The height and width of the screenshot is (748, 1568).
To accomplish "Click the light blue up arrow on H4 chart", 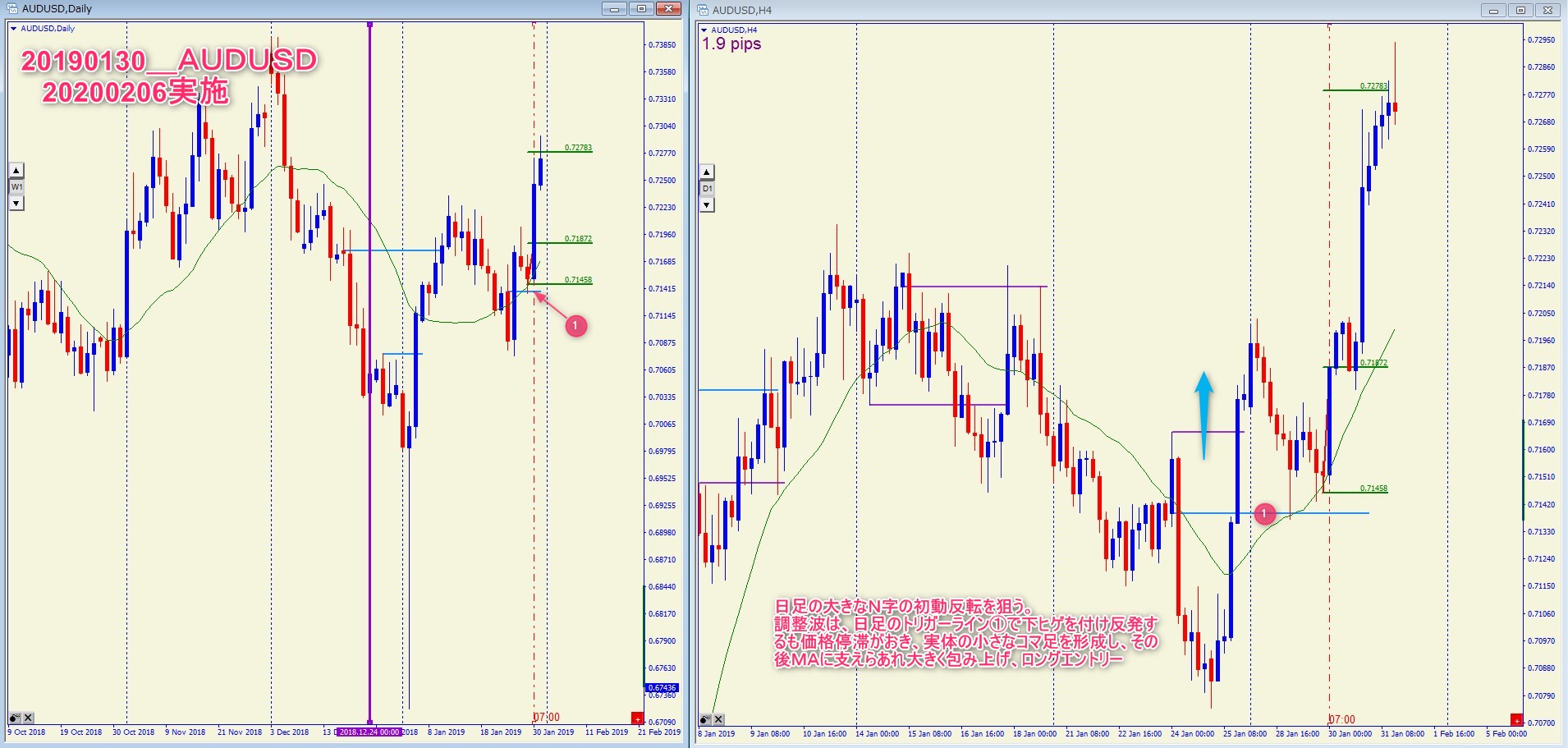I will tap(1204, 415).
